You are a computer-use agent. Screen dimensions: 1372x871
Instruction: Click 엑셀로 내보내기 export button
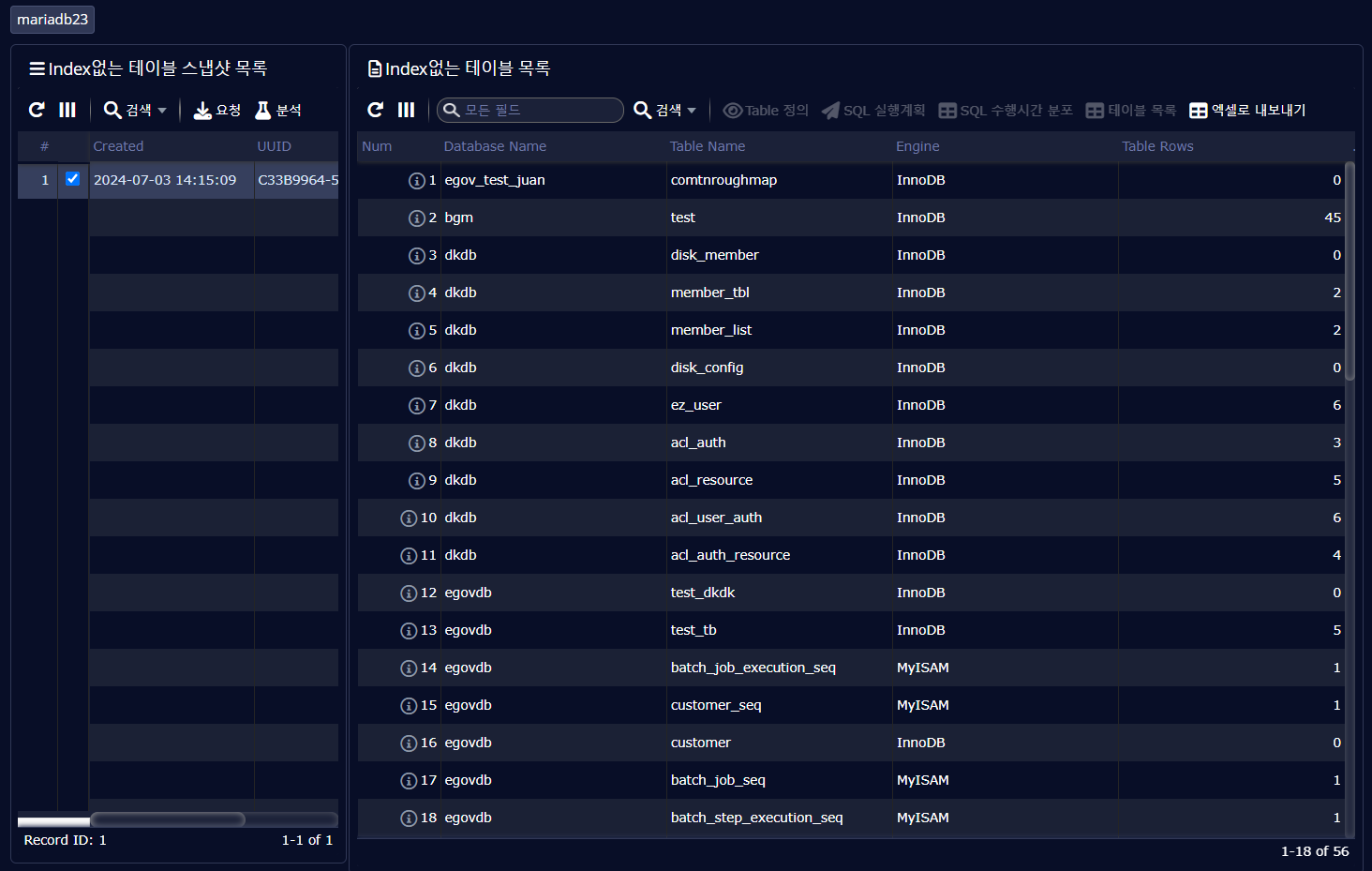[1247, 110]
